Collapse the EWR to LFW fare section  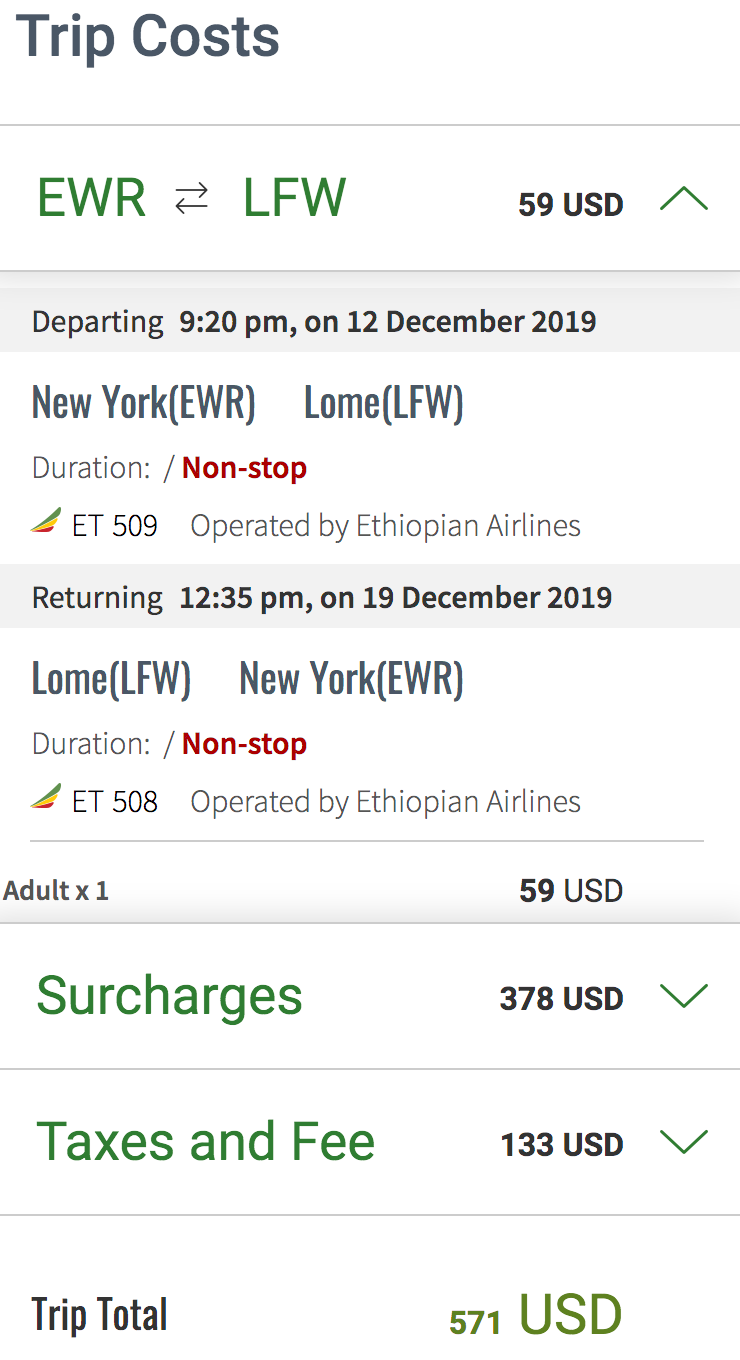point(684,200)
